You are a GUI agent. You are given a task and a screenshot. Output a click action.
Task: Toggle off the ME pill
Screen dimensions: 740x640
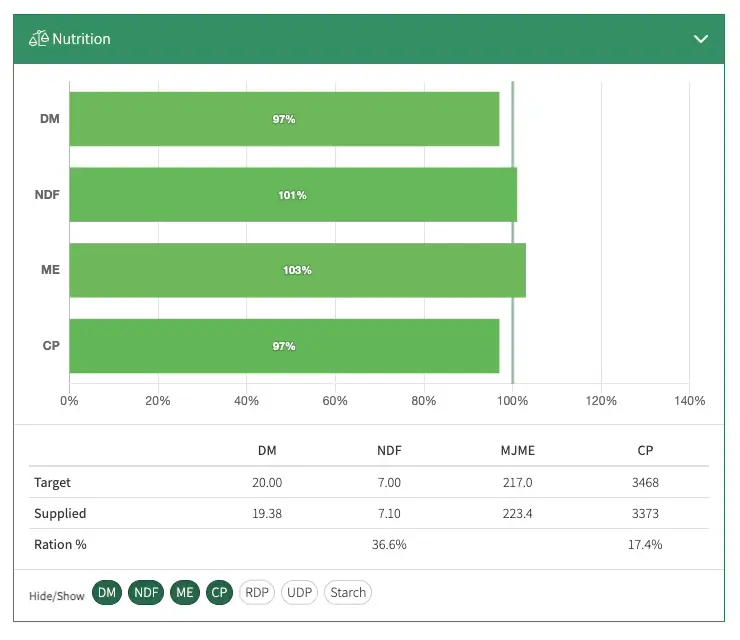pos(185,592)
